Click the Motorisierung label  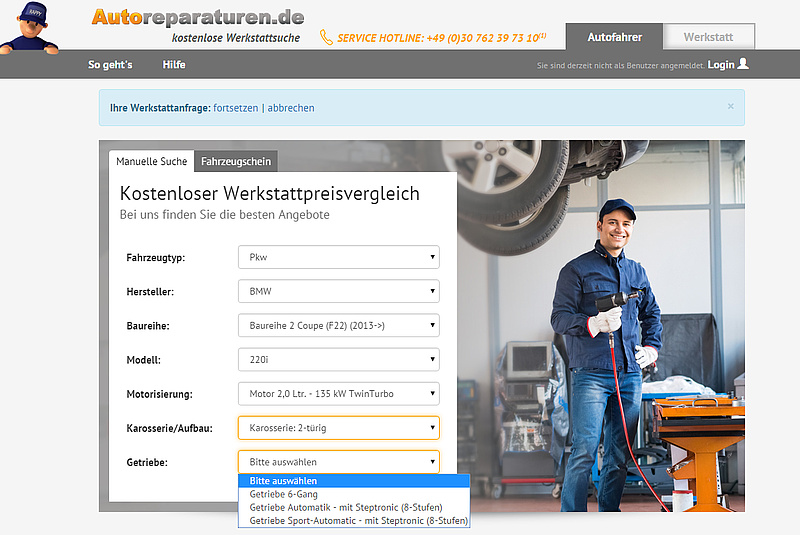(159, 394)
